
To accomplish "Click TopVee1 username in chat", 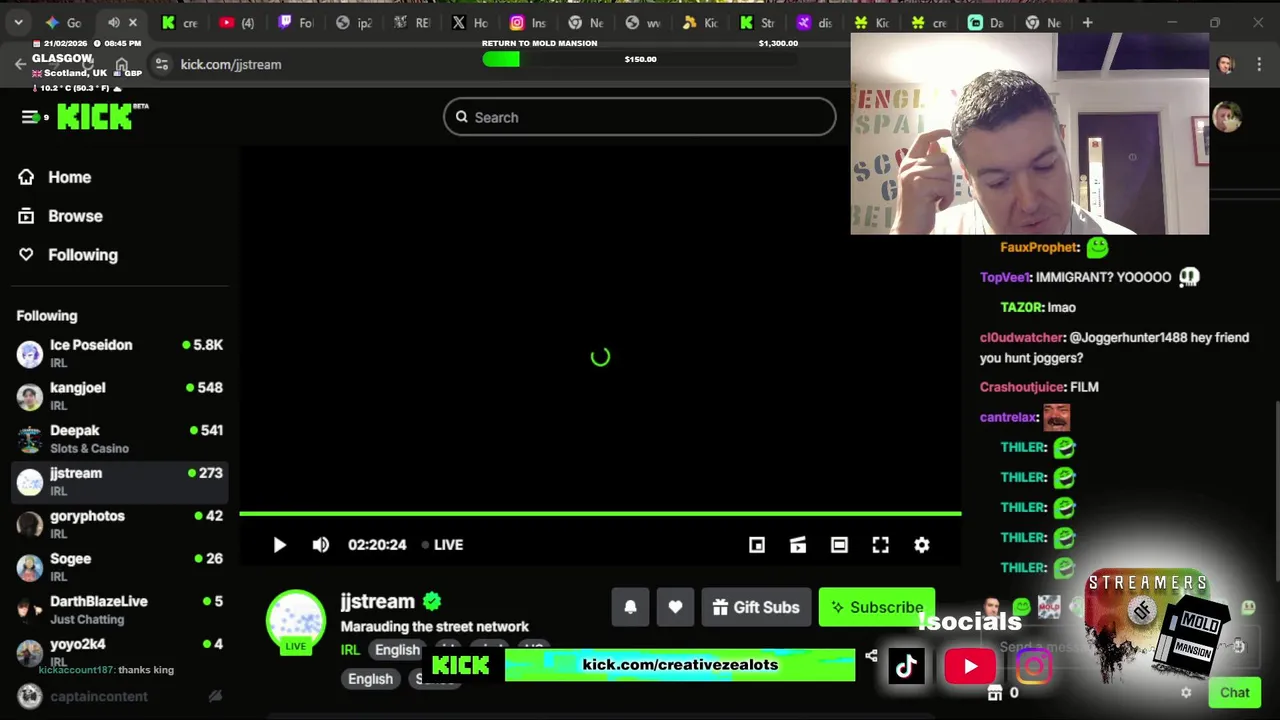I will pos(1005,277).
